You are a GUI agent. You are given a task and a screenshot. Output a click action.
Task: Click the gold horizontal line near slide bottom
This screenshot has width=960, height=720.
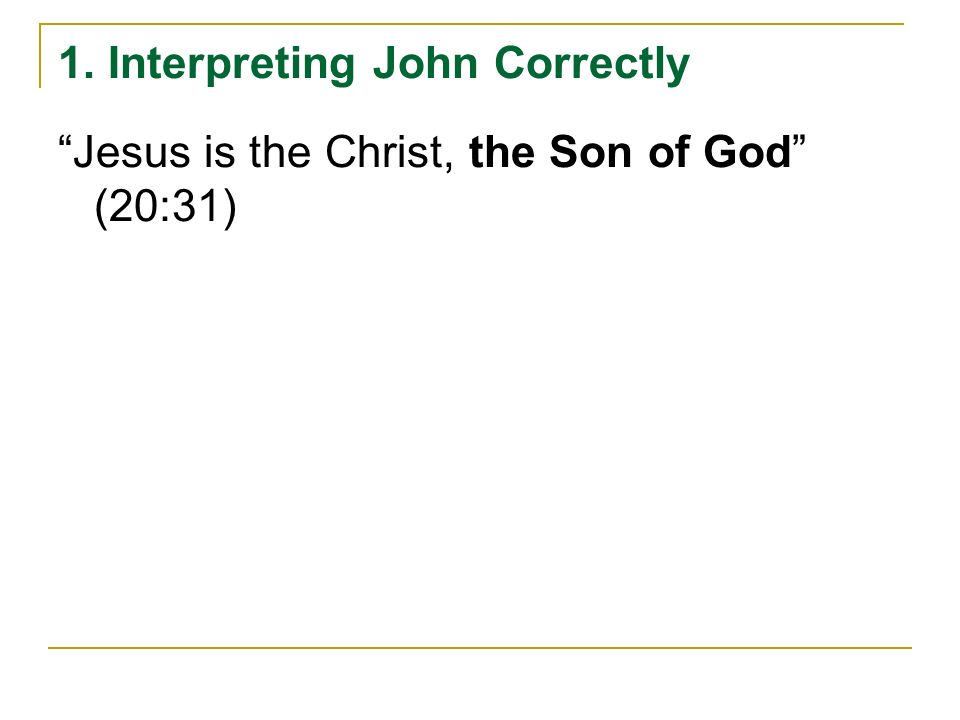click(x=480, y=647)
